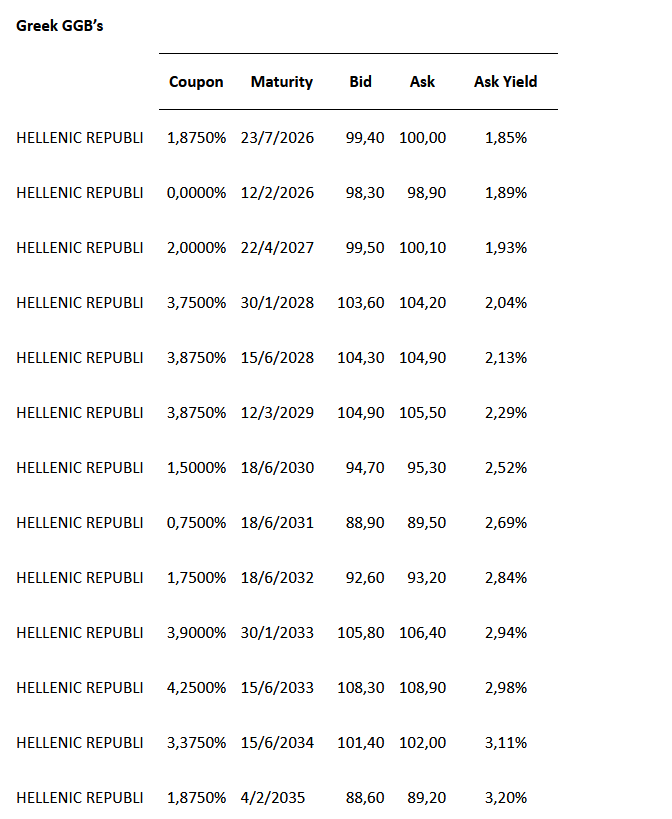Select the 3,9000% coupon cell
This screenshot has height=819, width=672.
click(x=196, y=632)
